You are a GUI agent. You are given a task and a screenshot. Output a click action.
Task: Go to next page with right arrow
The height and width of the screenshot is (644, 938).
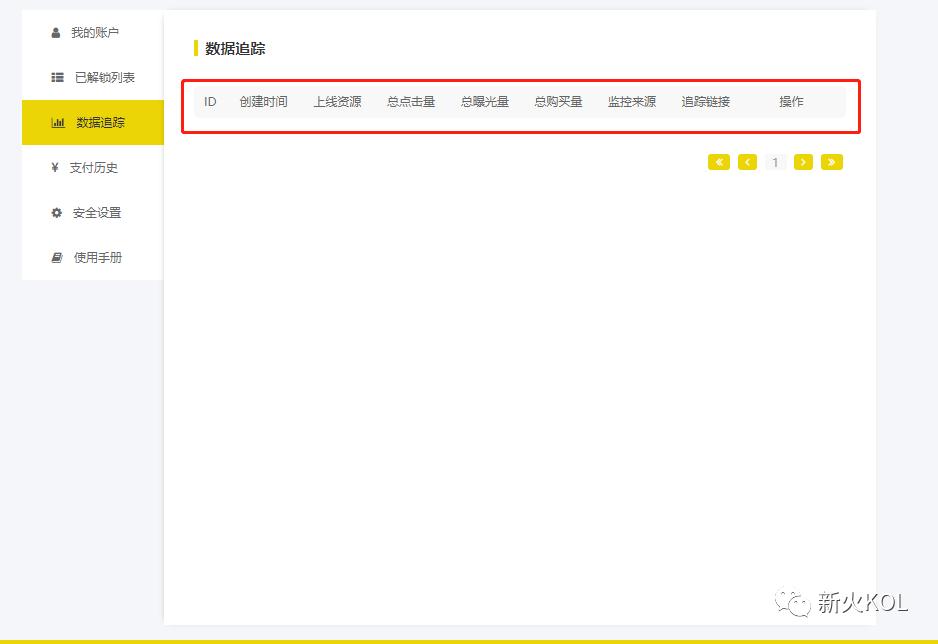pyautogui.click(x=803, y=162)
